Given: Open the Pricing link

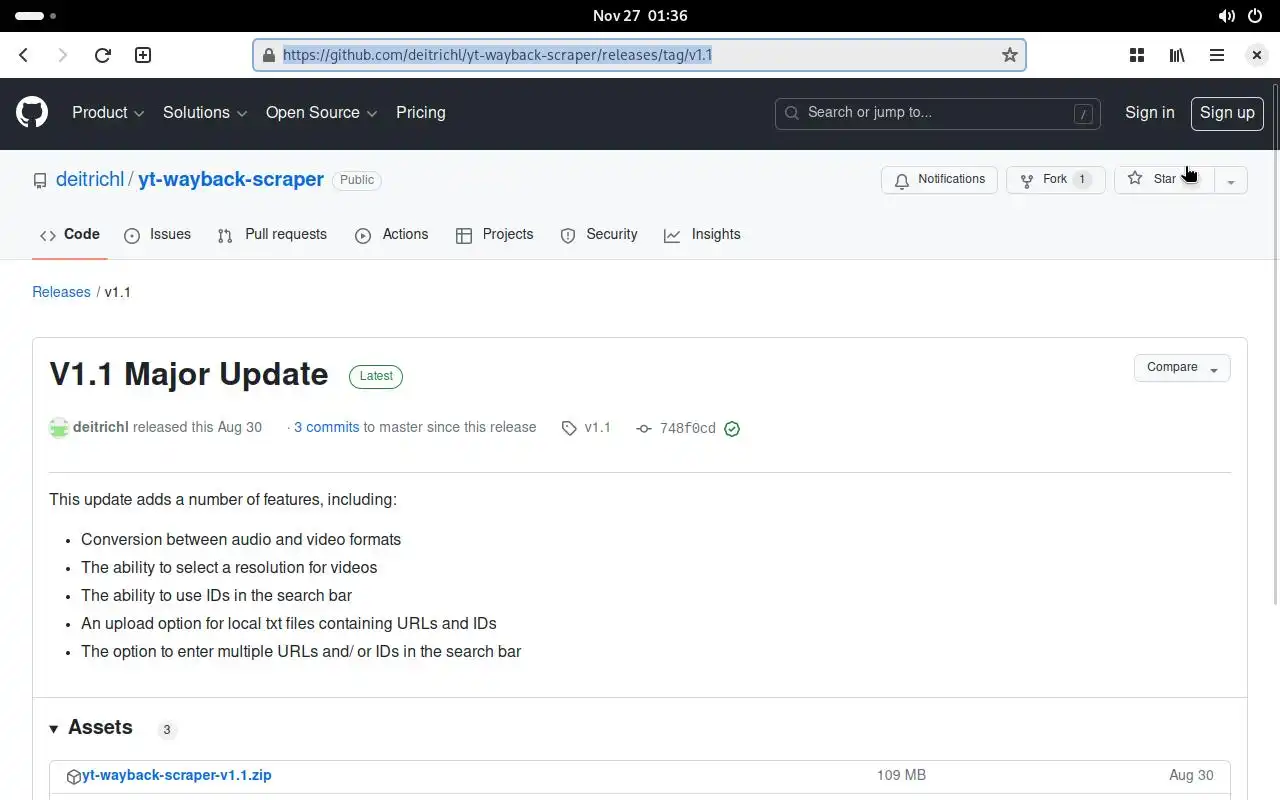Looking at the screenshot, I should [420, 113].
